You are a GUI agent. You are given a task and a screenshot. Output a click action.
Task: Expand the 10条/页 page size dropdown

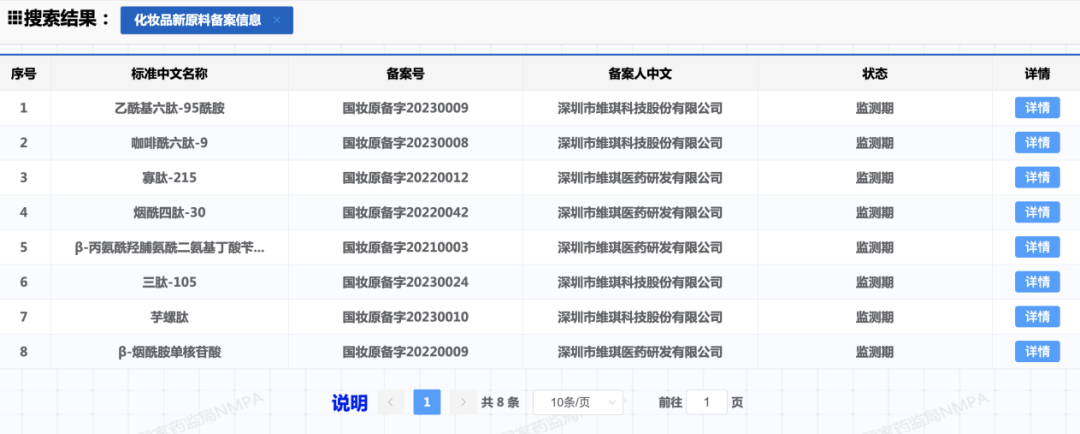(578, 402)
